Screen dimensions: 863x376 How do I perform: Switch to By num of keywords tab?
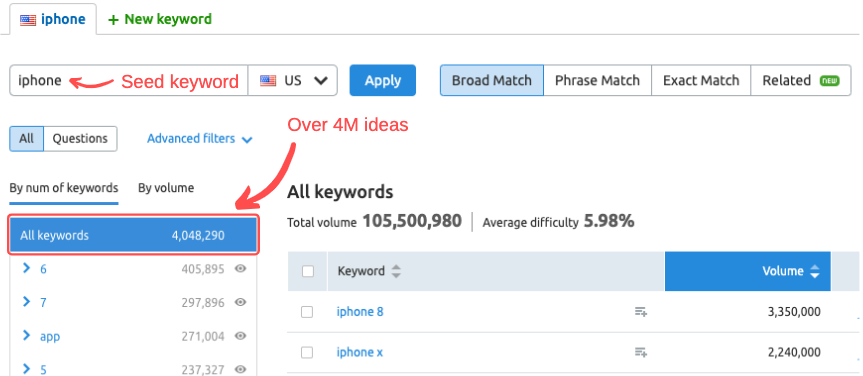coord(64,188)
